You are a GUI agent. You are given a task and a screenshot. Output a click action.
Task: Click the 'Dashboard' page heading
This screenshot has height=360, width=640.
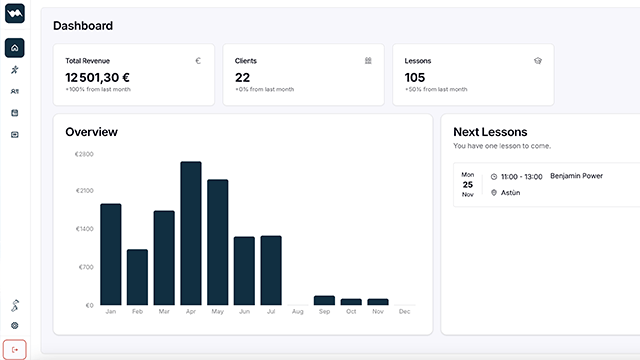click(x=83, y=26)
